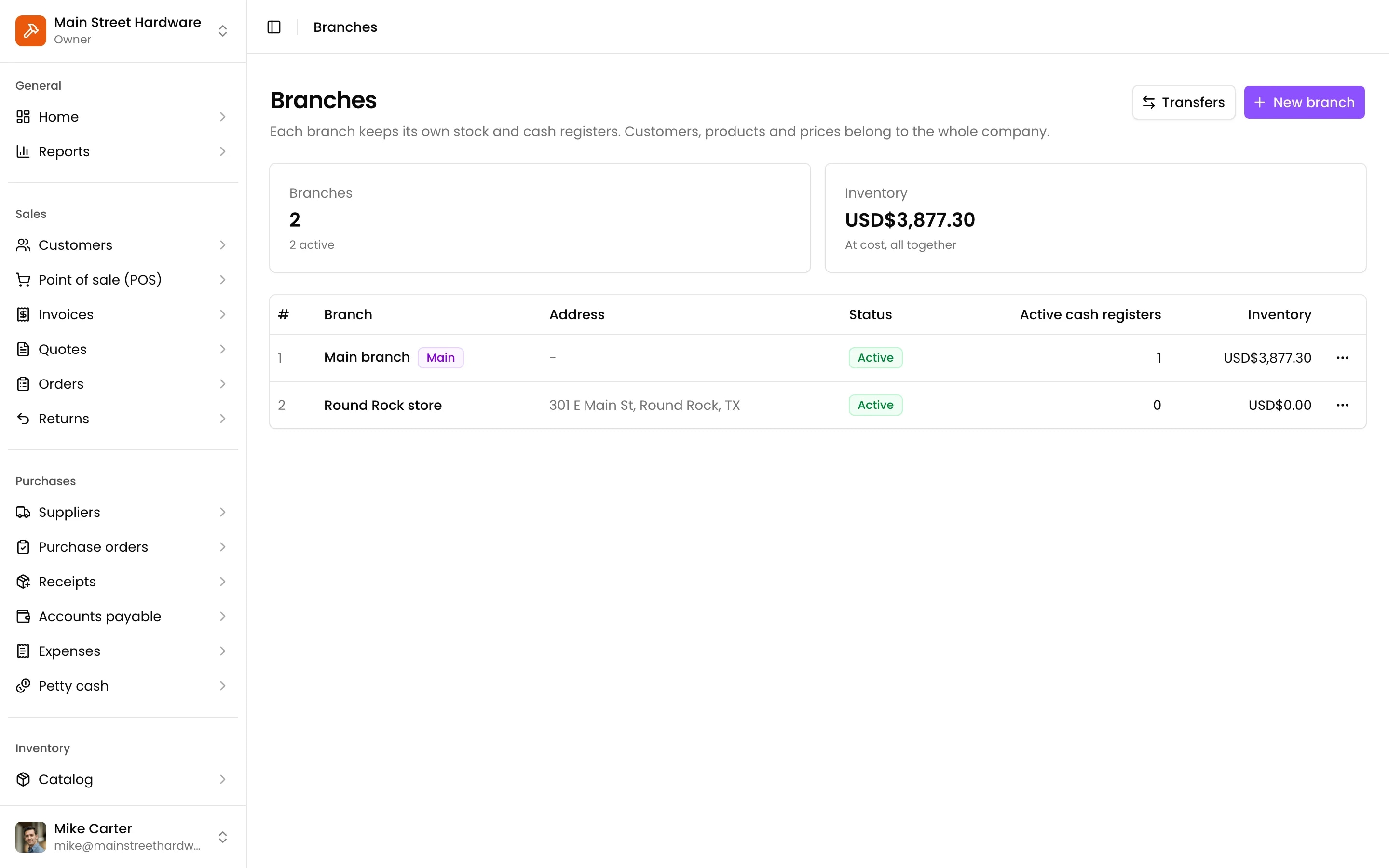Click the Active cash registers column header
1389x868 pixels.
(1090, 314)
